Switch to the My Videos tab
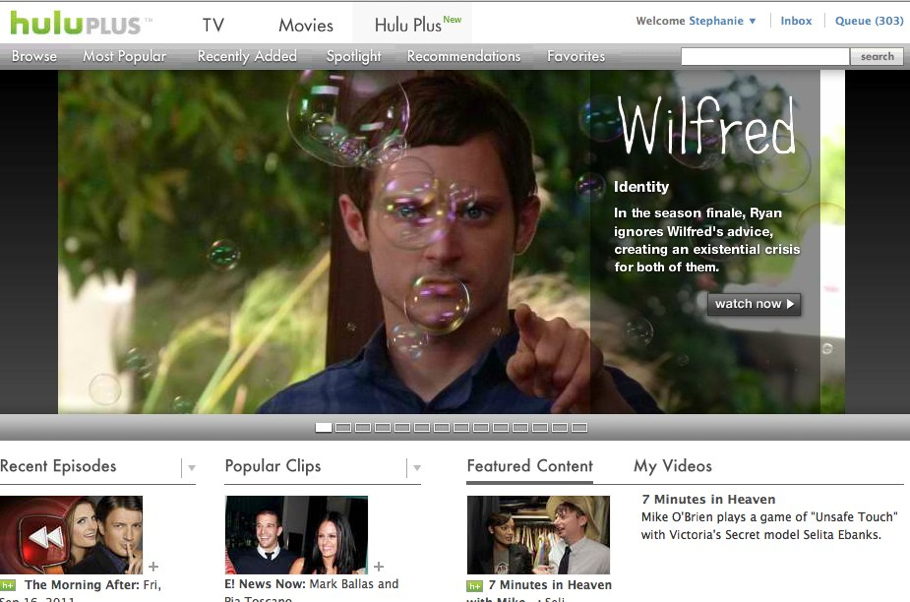 click(673, 466)
